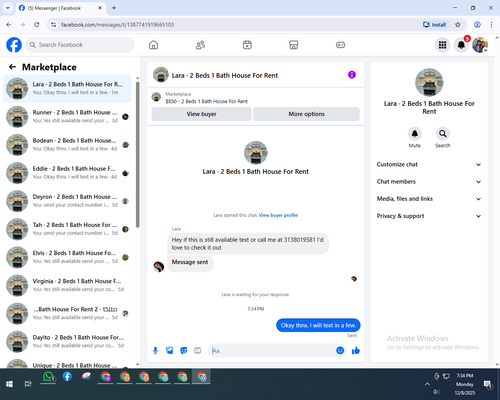
Task: Reload the page
Action: pyautogui.click(x=37, y=25)
